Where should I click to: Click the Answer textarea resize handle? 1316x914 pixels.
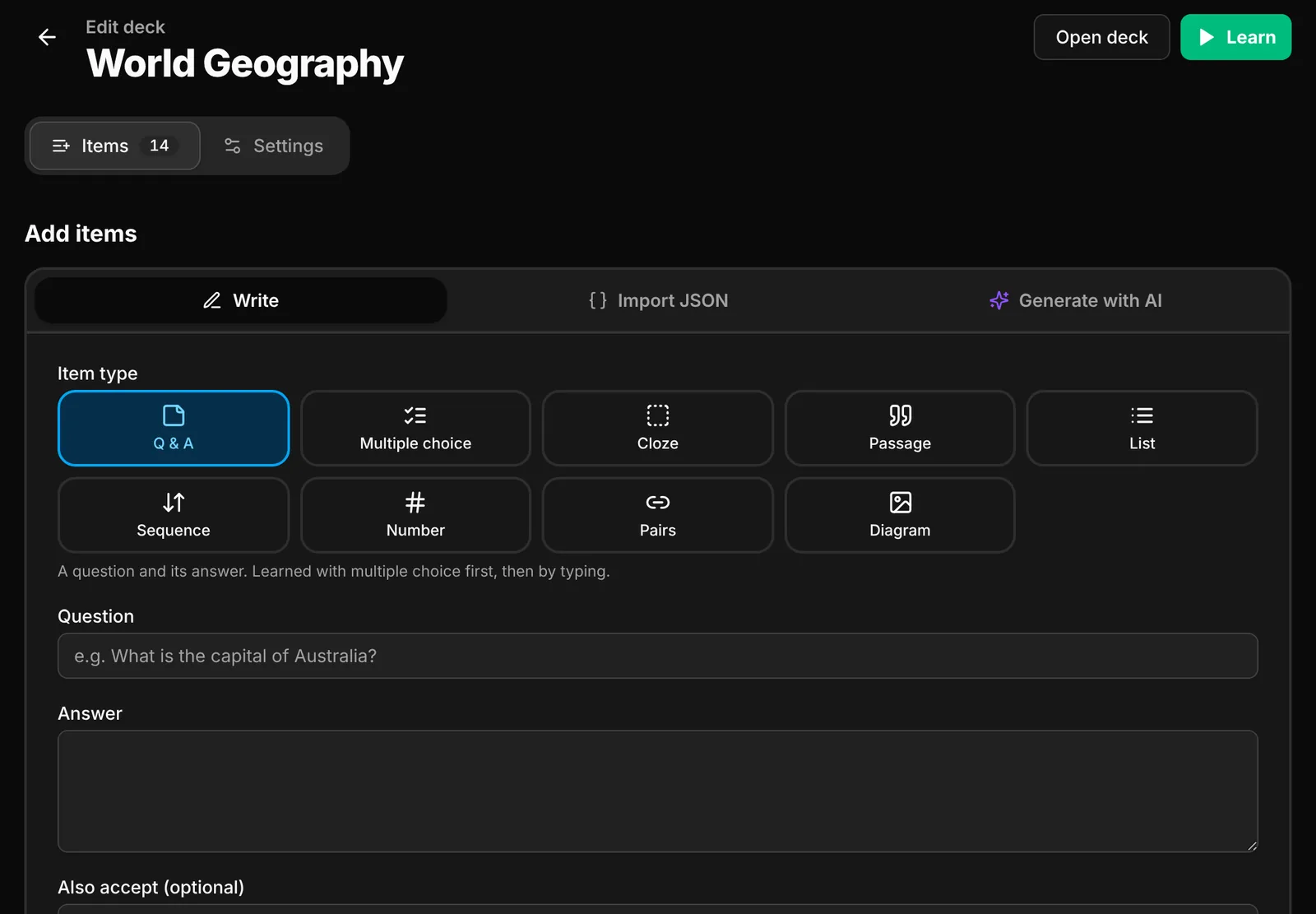pos(1252,846)
